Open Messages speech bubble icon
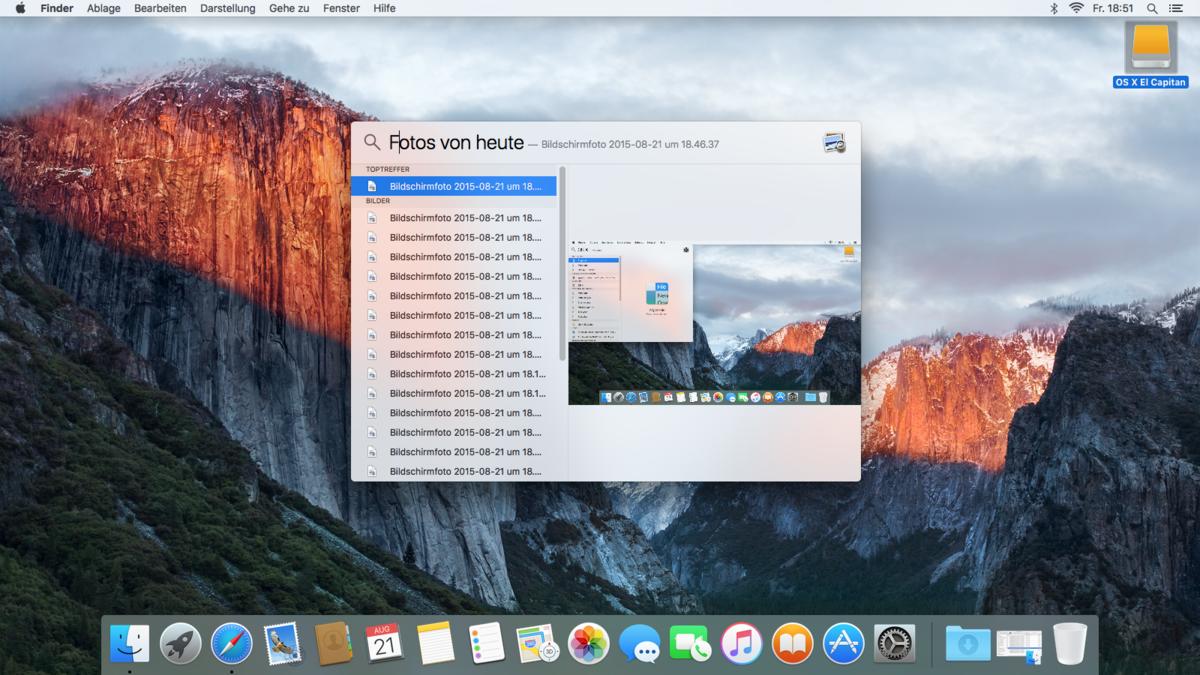Viewport: 1200px width, 675px height. point(640,644)
